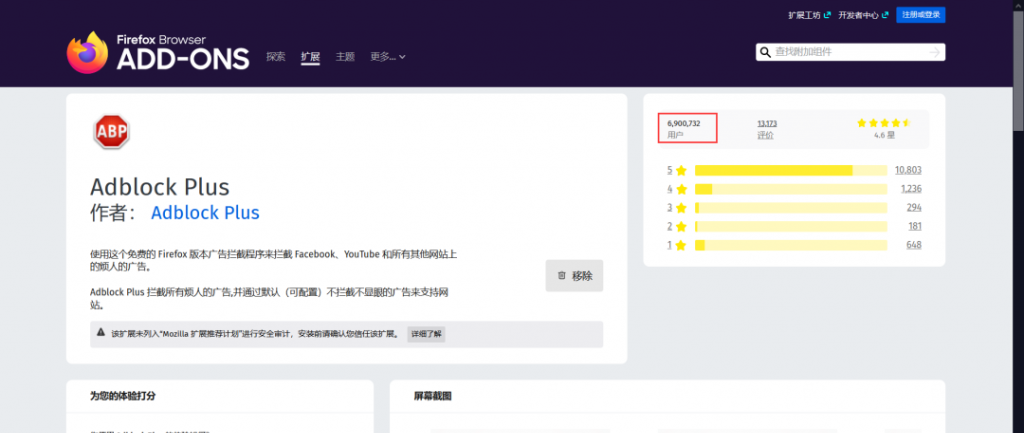Click the search magnifier icon
This screenshot has height=433, width=1024.
point(765,52)
